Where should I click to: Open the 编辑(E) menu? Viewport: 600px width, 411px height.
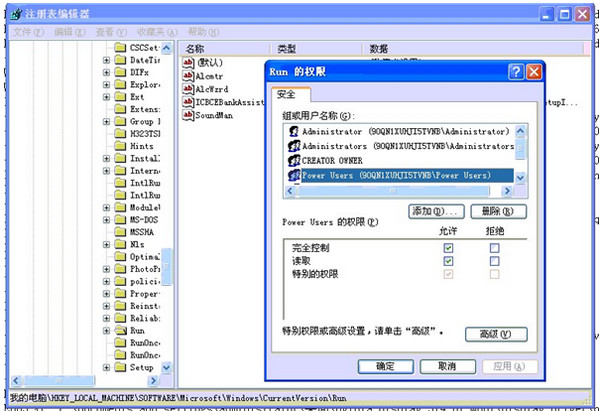70,32
